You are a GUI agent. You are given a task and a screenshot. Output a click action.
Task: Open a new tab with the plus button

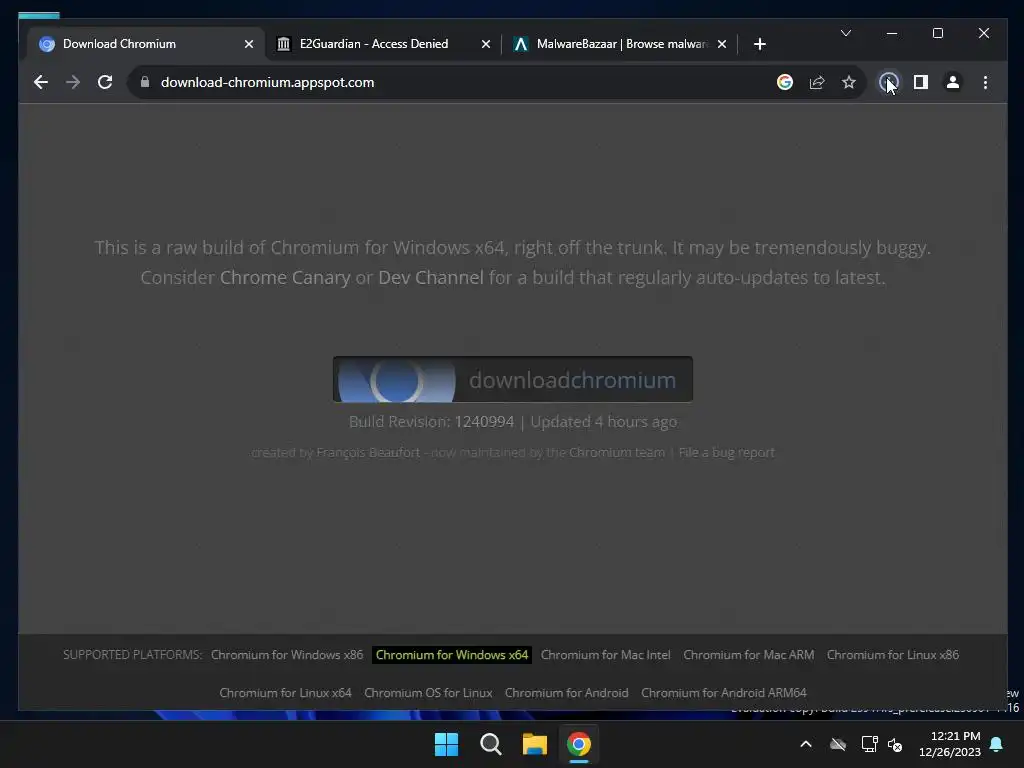point(760,44)
